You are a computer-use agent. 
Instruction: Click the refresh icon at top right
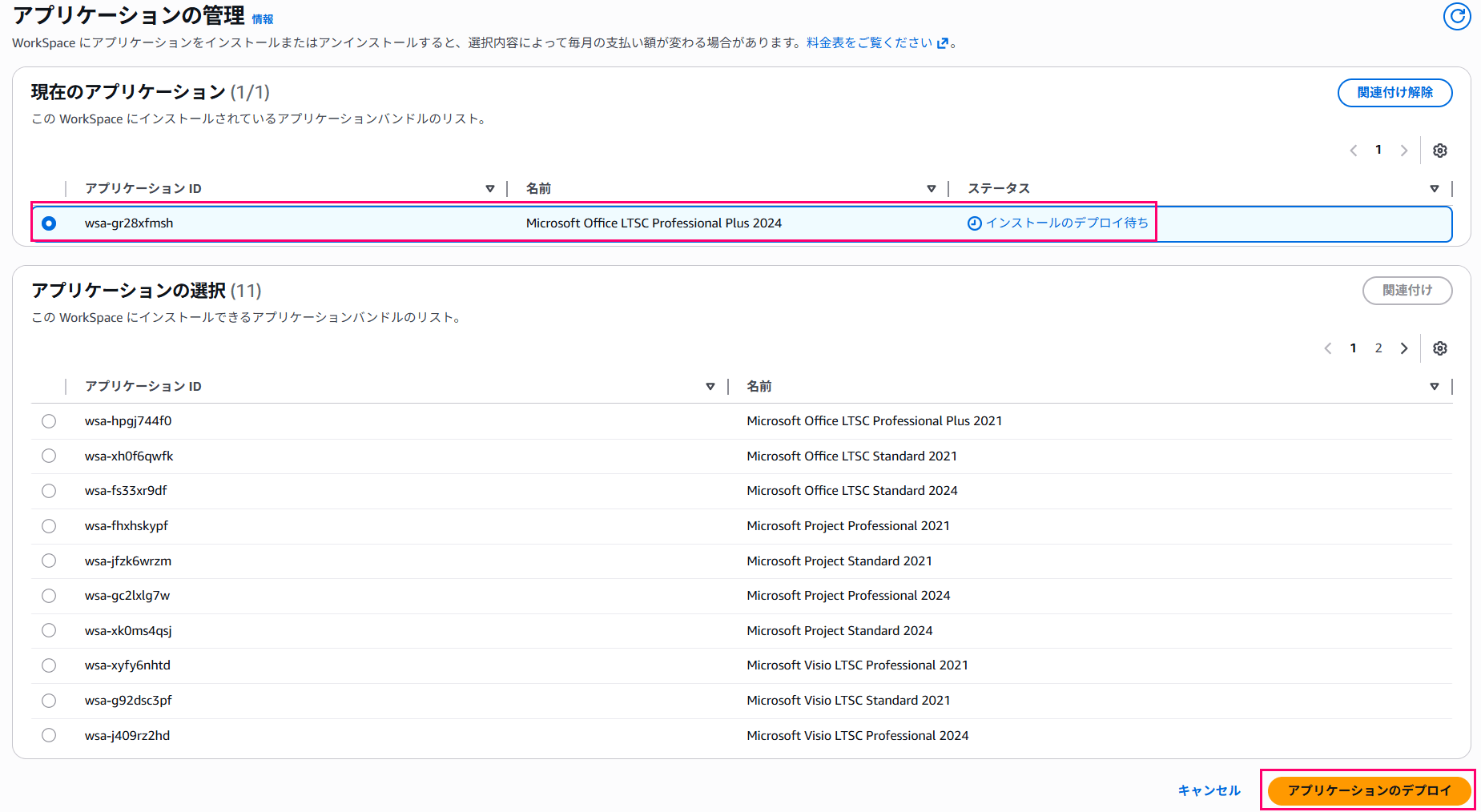pyautogui.click(x=1457, y=17)
